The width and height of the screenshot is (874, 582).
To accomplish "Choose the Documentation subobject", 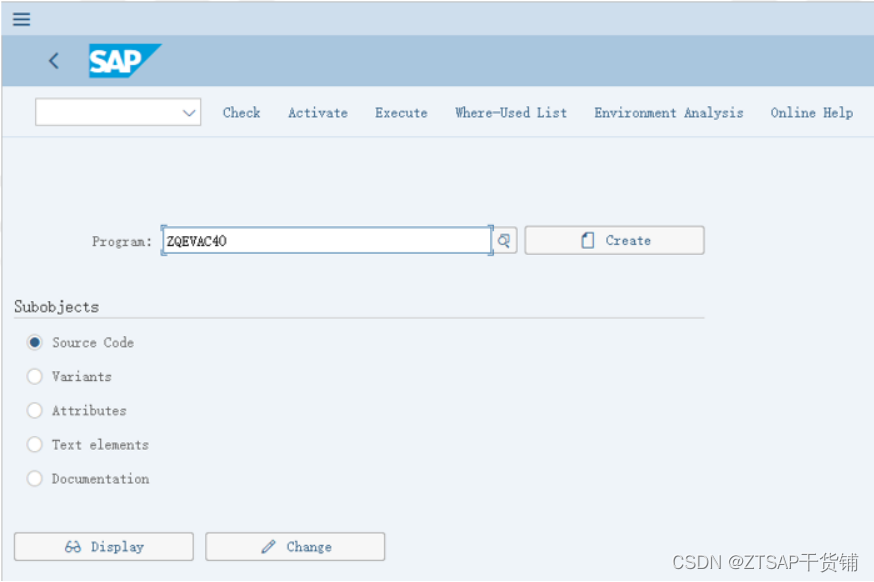I will point(34,478).
